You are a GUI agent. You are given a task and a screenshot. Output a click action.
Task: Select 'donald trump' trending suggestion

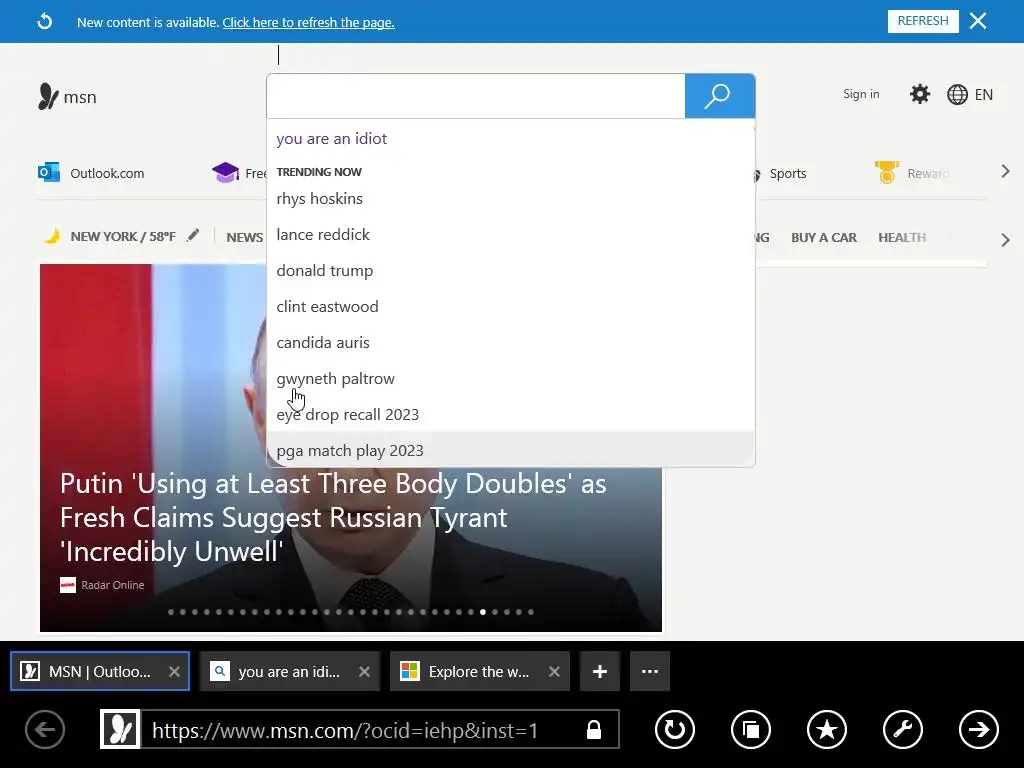click(511, 270)
